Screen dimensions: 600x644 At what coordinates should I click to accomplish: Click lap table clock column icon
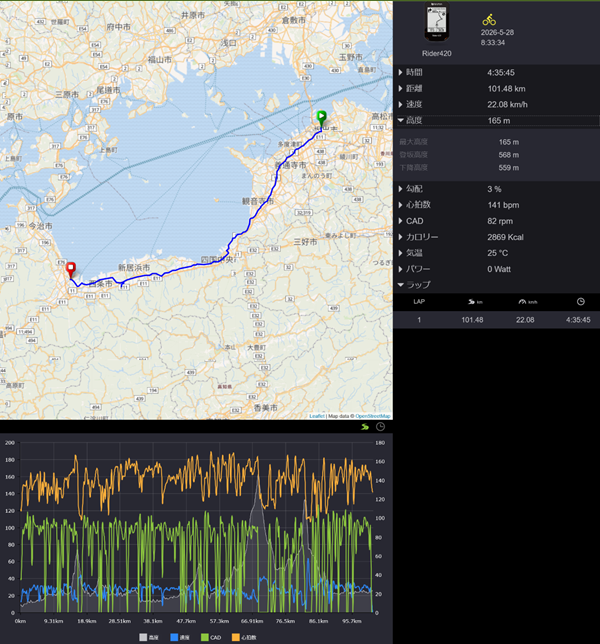[x=581, y=302]
